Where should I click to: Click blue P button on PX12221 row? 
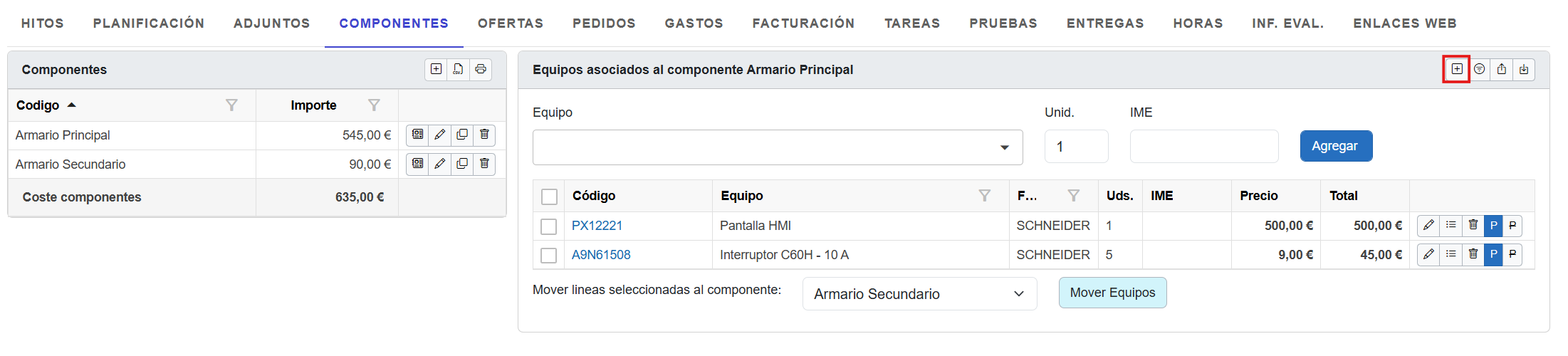pyautogui.click(x=1493, y=225)
